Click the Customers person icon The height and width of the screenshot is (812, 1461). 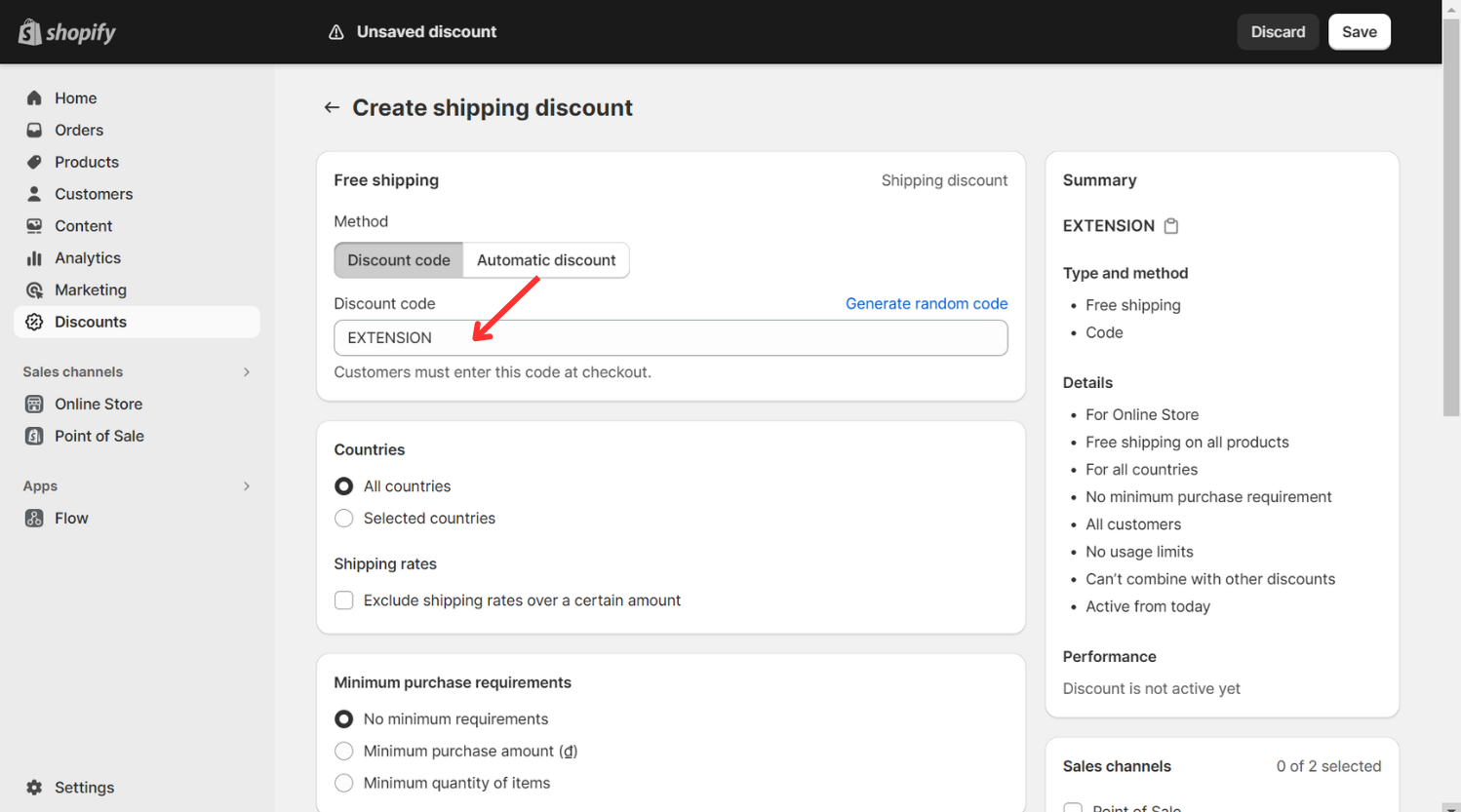pos(34,194)
